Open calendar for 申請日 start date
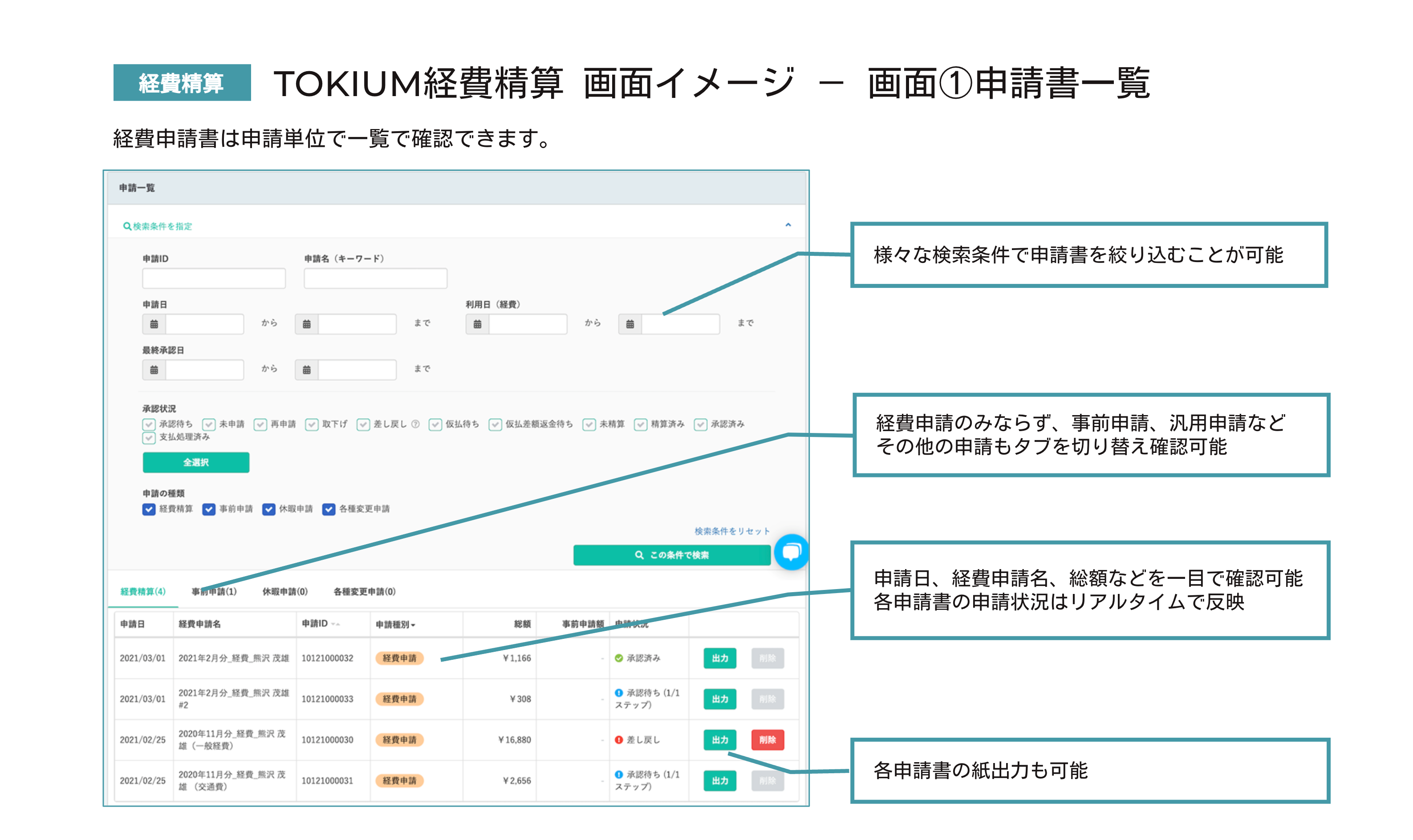1413x840 pixels. pyautogui.click(x=154, y=324)
